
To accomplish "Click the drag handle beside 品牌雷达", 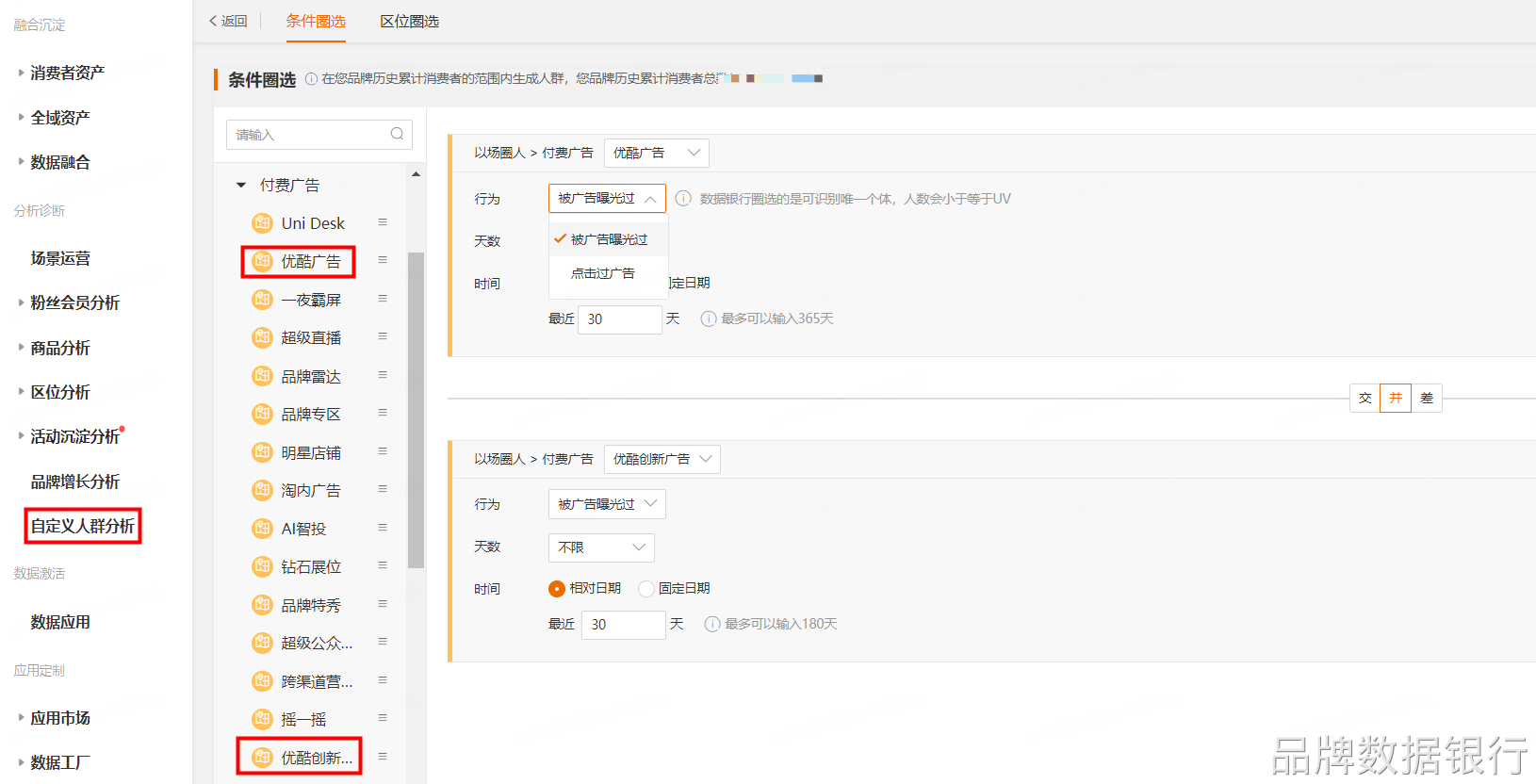I will [383, 375].
